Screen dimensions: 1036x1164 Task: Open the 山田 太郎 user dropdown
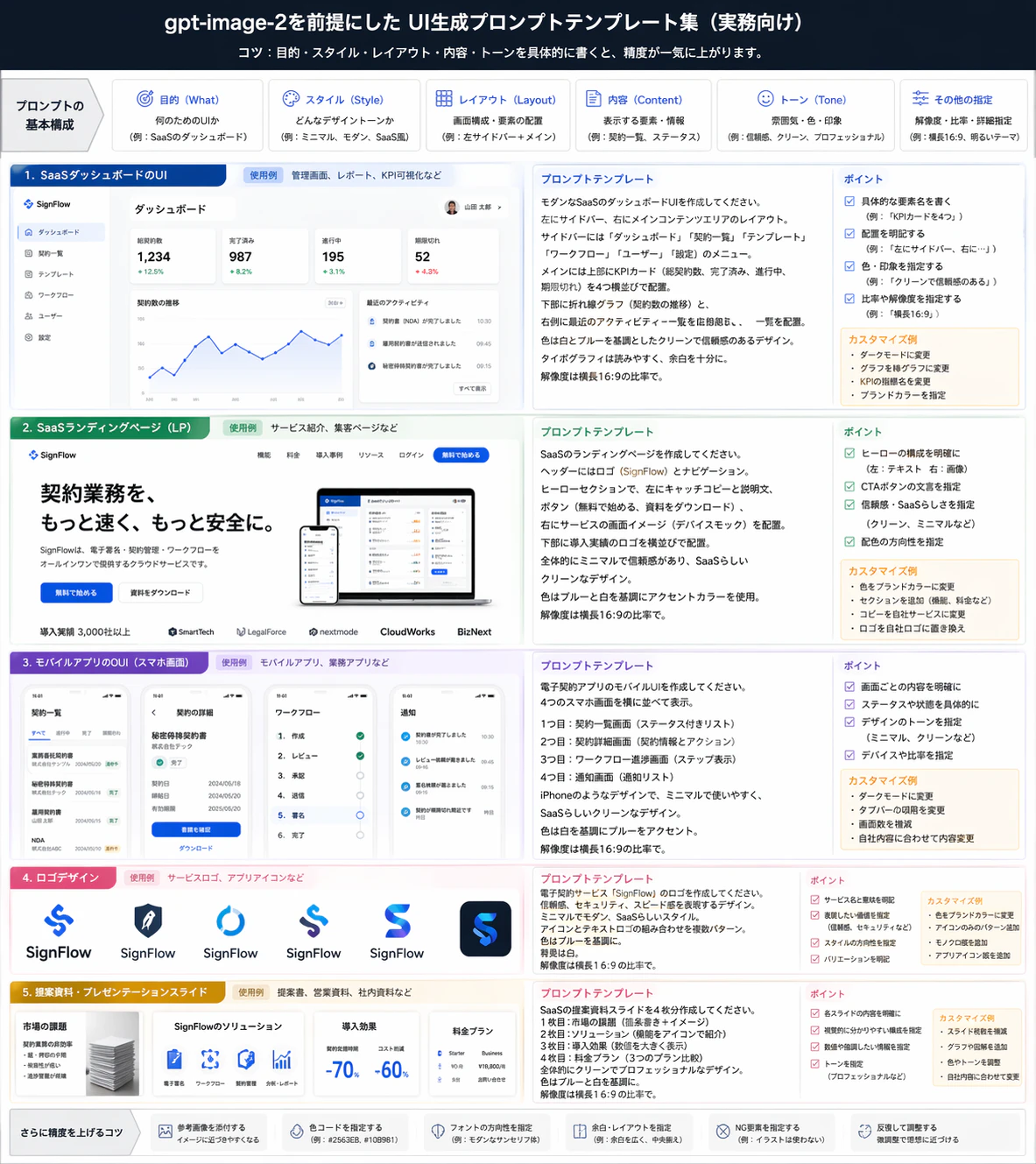473,208
